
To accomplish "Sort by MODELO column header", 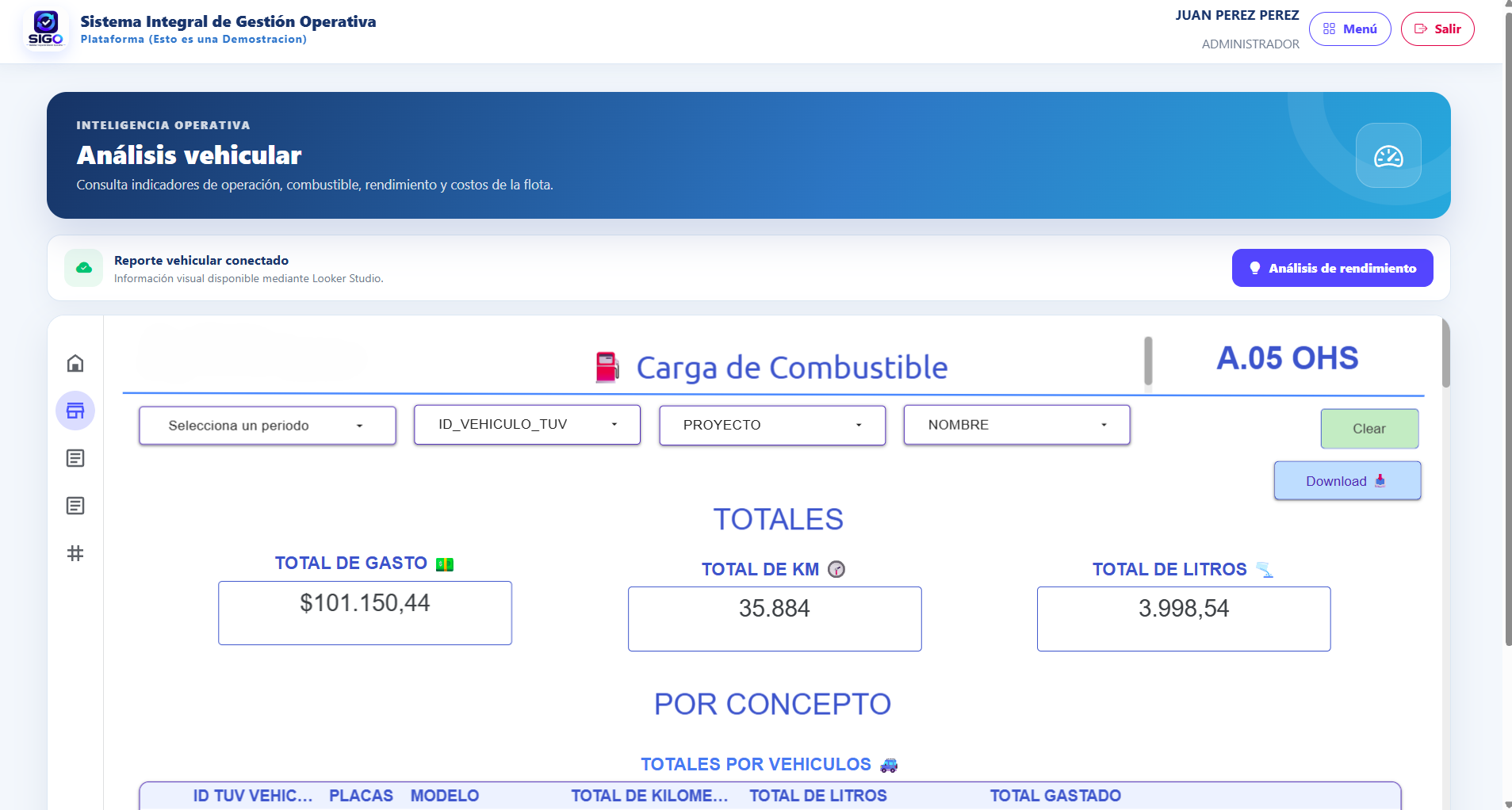I will [445, 796].
